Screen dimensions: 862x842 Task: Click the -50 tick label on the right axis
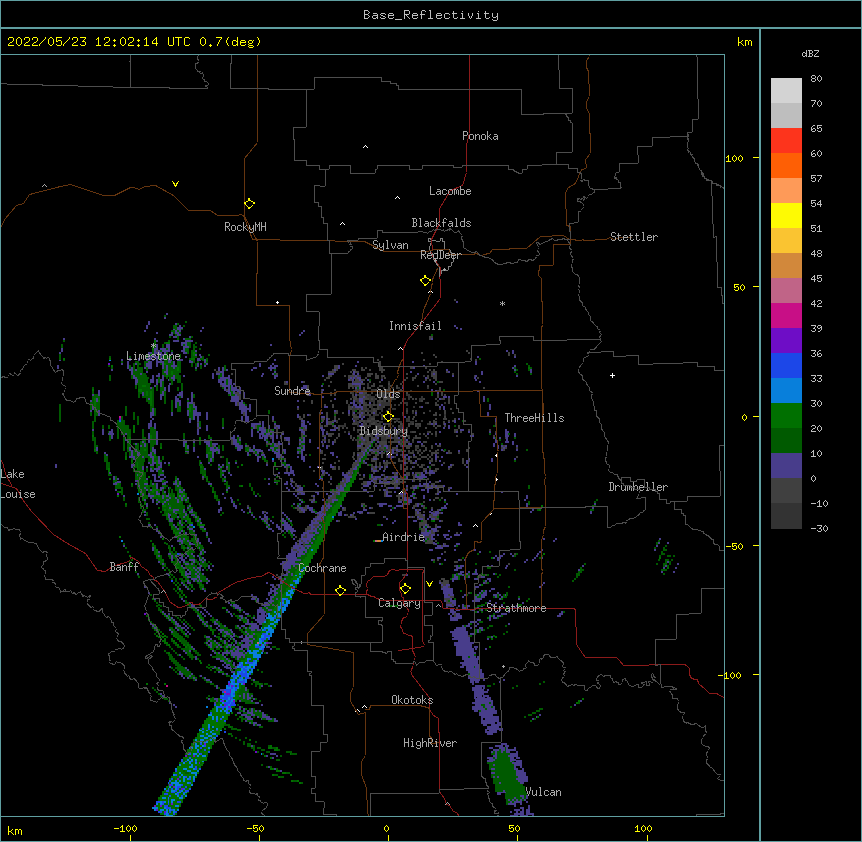tap(734, 546)
